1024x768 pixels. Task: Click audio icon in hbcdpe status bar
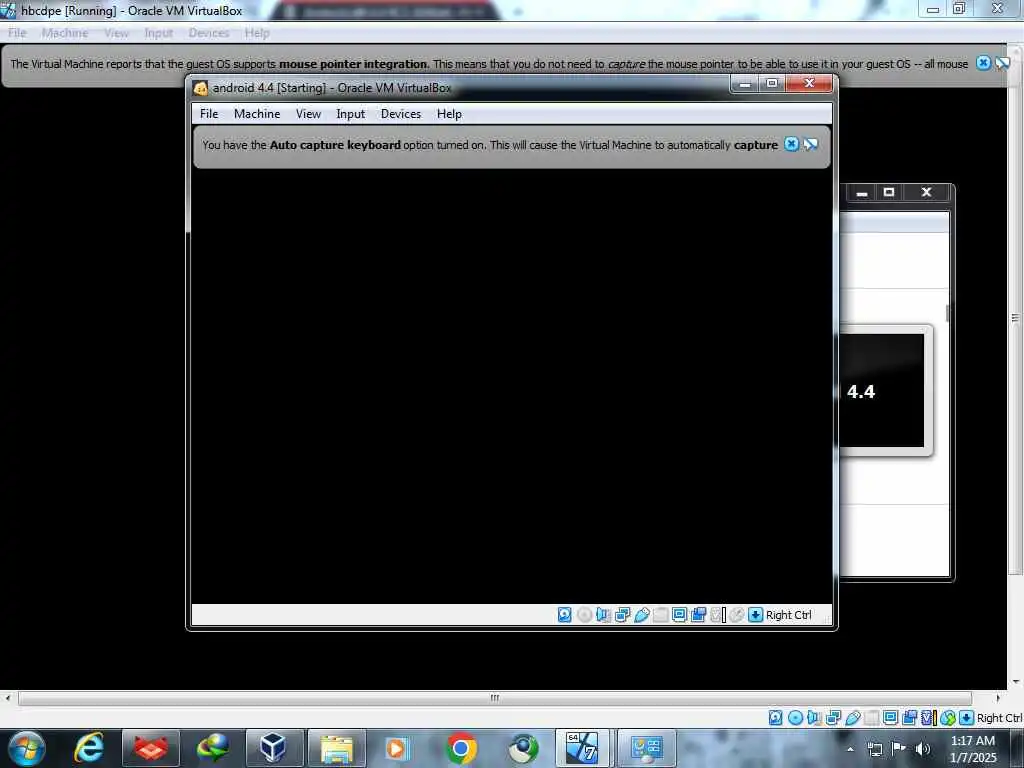click(814, 718)
